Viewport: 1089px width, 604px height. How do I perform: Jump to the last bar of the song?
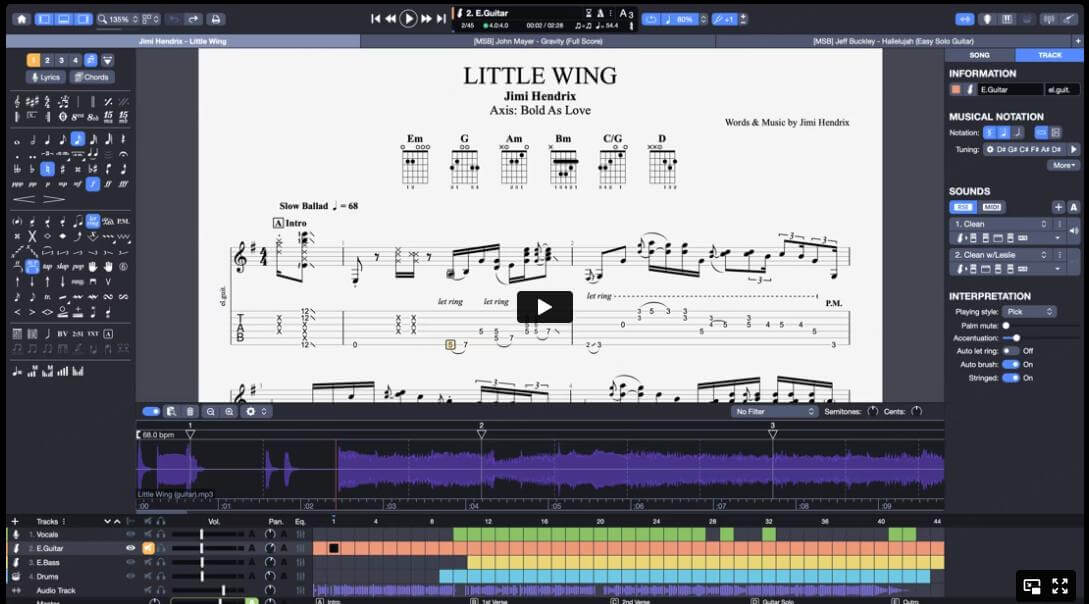point(441,19)
